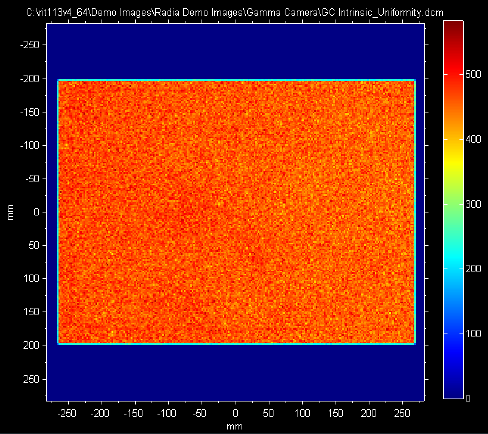Screen dimensions: 488x434
Task: Click the -100 tick label on horizontal axis
Action: pos(167,413)
